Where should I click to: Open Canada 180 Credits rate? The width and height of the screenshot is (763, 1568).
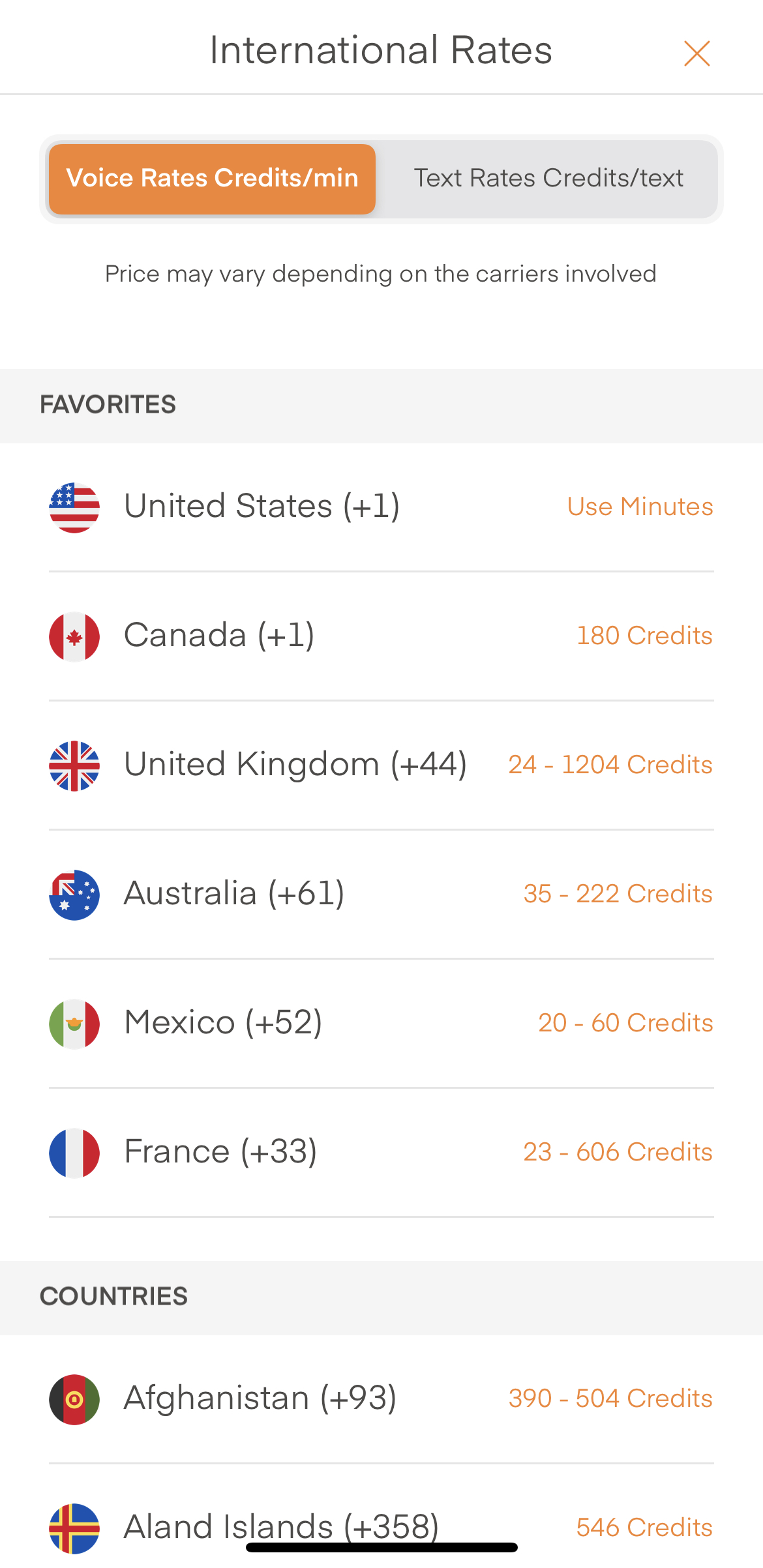644,636
